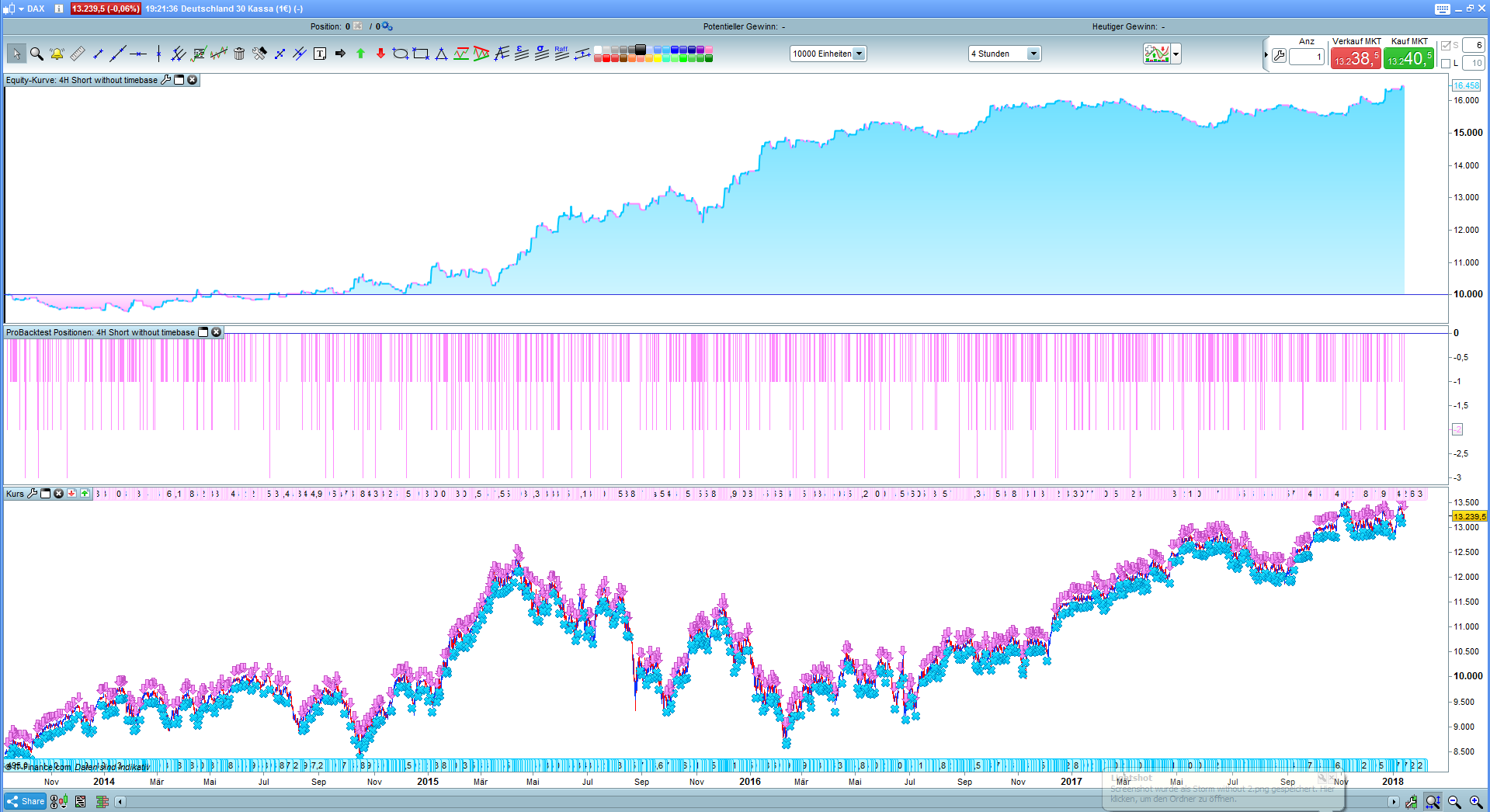Select the cursor pointer tool

tap(16, 54)
